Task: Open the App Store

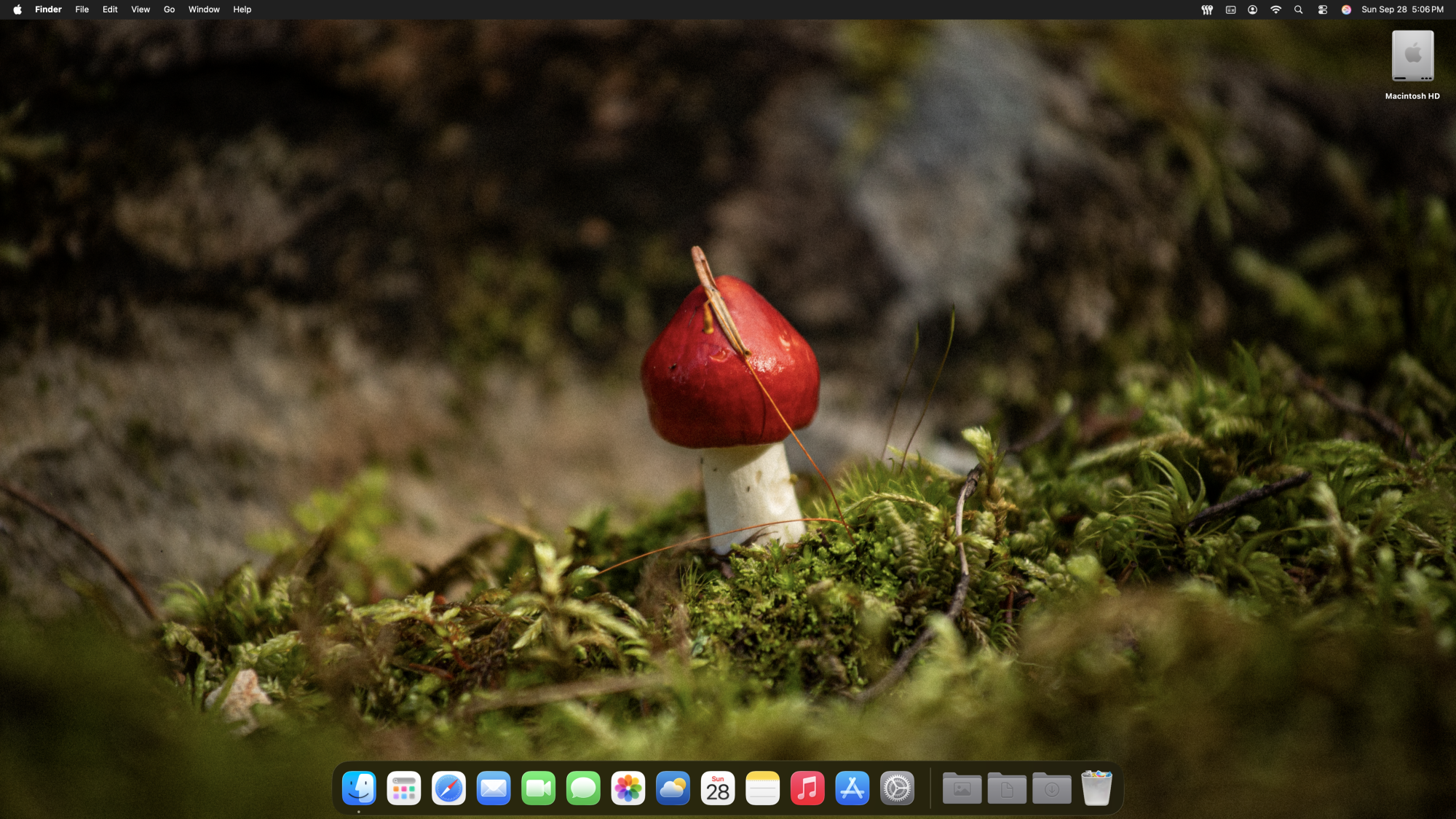Action: tap(852, 788)
